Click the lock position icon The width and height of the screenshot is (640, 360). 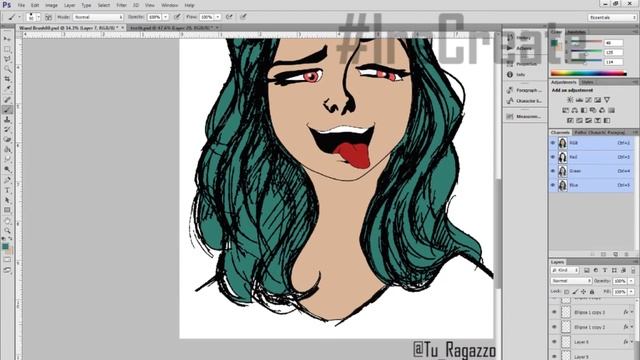[584, 291]
